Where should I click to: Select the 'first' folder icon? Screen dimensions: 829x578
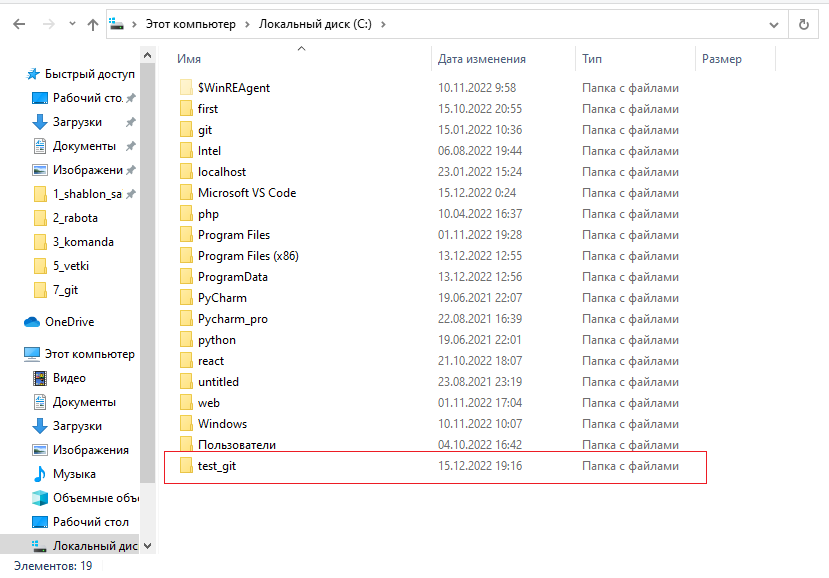[x=186, y=108]
